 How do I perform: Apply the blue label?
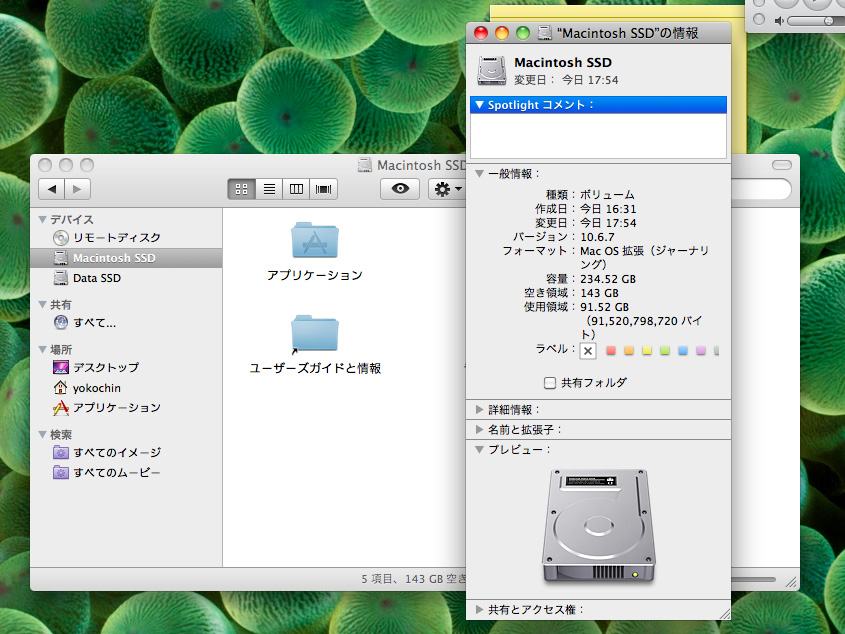coord(683,350)
